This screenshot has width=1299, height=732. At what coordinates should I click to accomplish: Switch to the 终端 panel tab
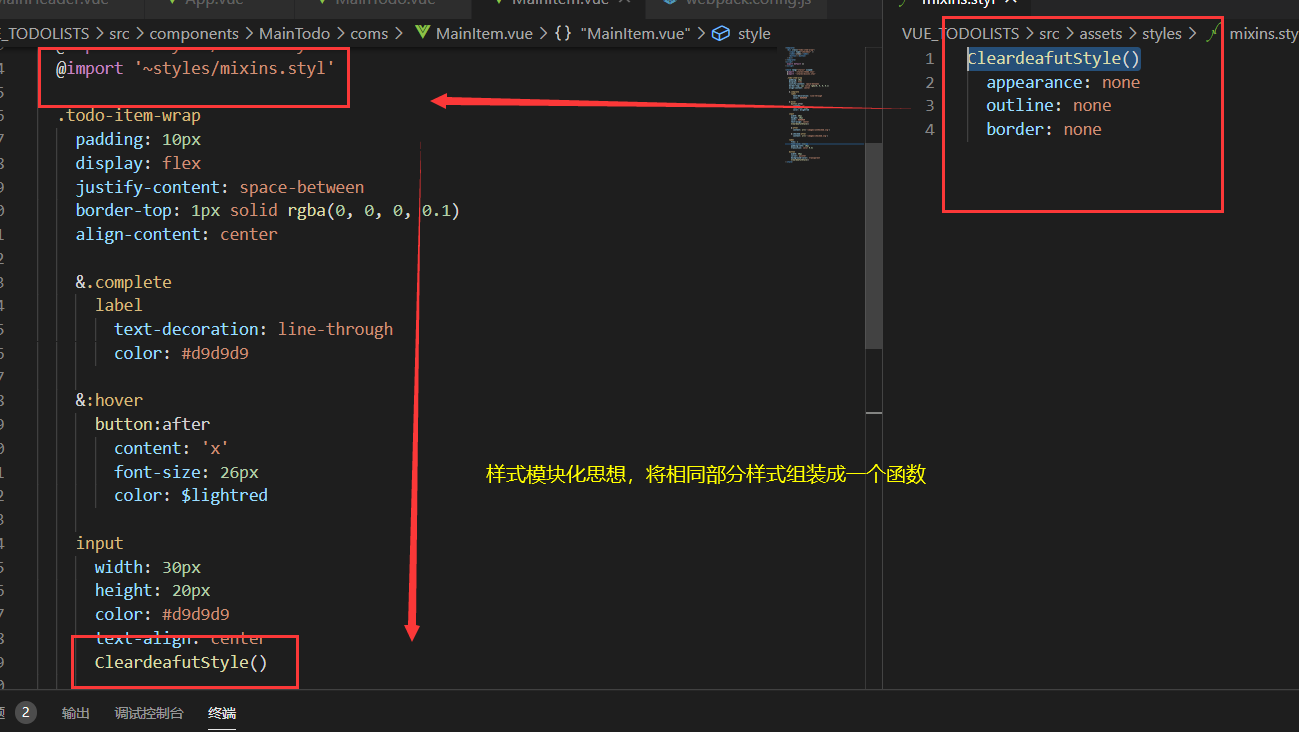click(222, 713)
